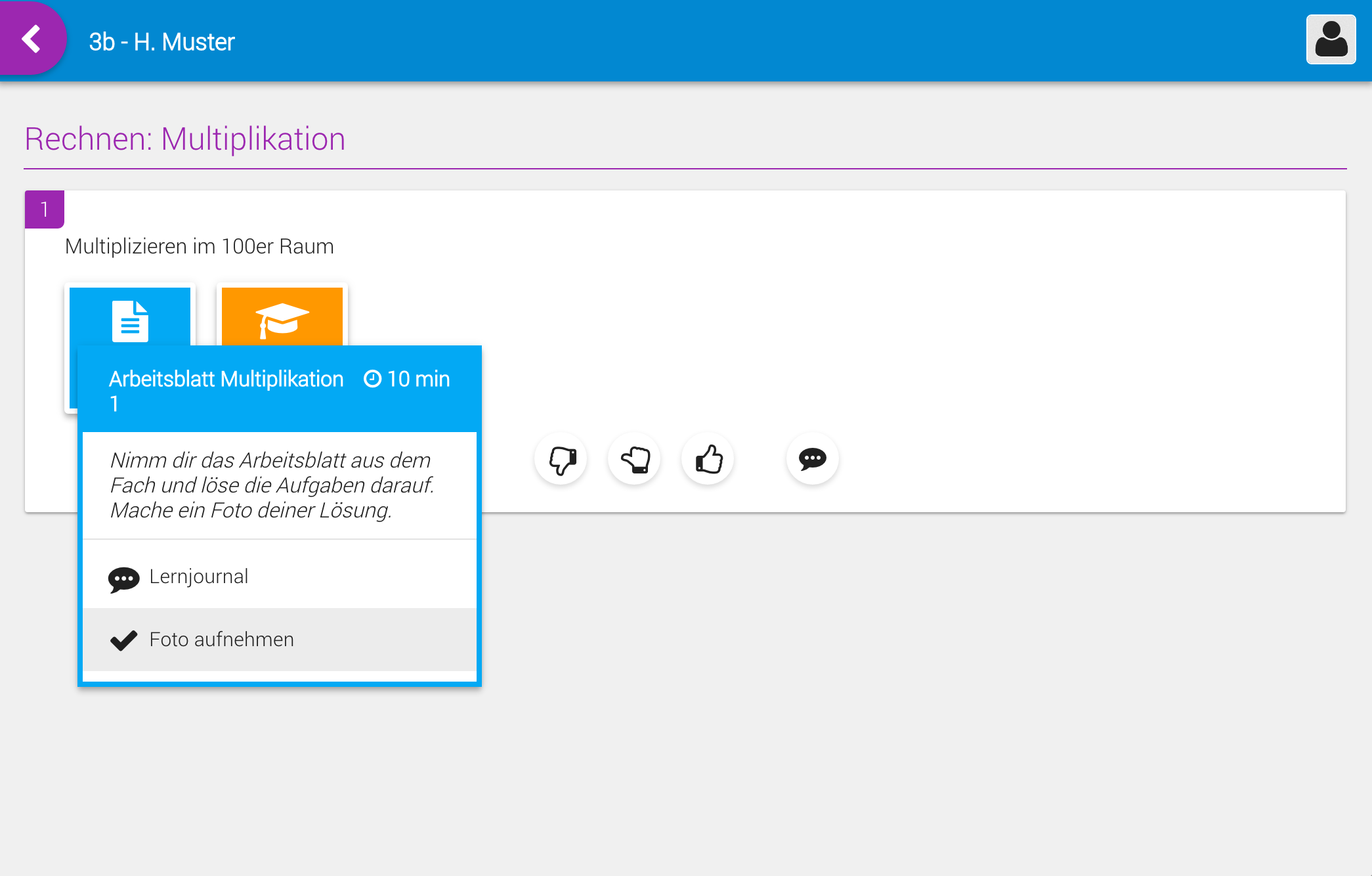
Task: Click the 3b - H. Muster title
Action: tap(162, 42)
